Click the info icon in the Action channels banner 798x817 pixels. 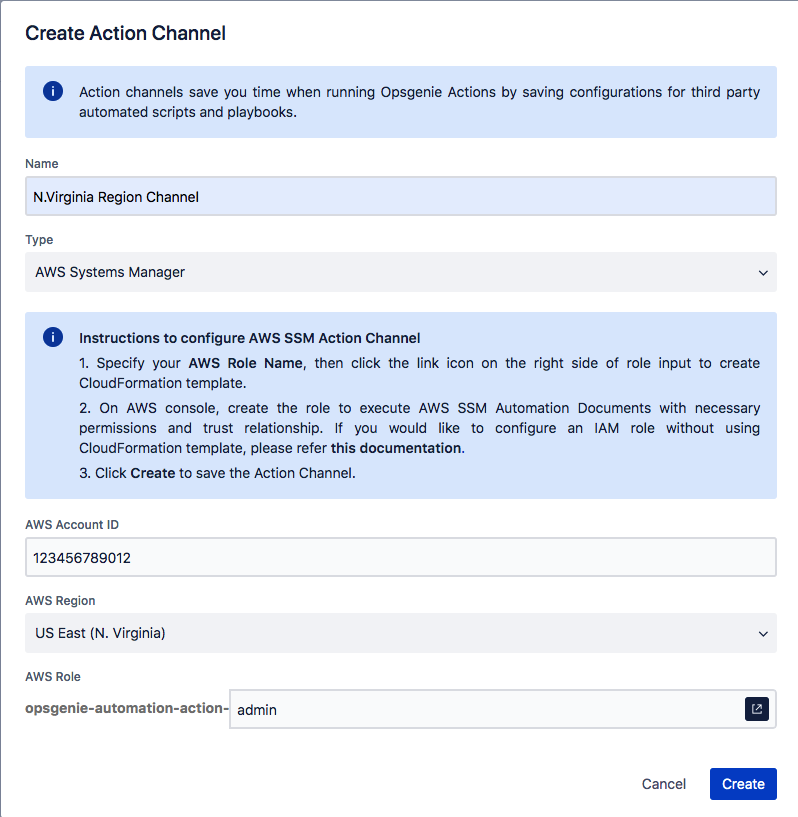pos(53,91)
